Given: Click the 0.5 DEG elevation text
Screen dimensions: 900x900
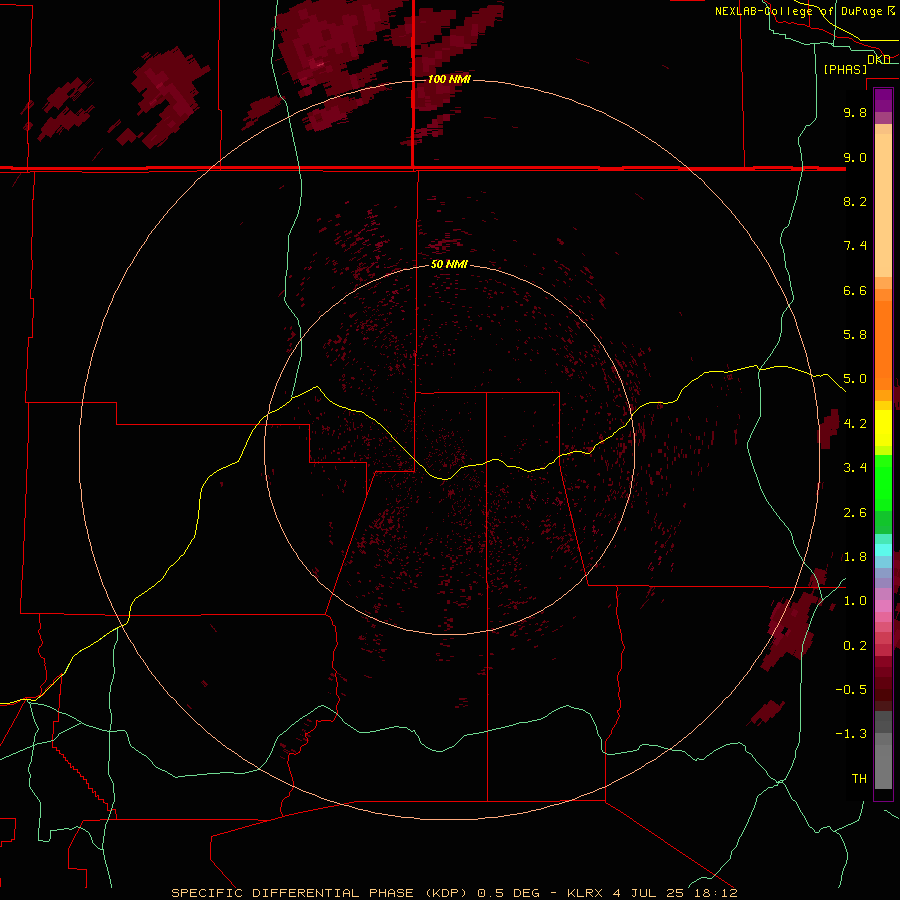Looking at the screenshot, I should coord(509,893).
